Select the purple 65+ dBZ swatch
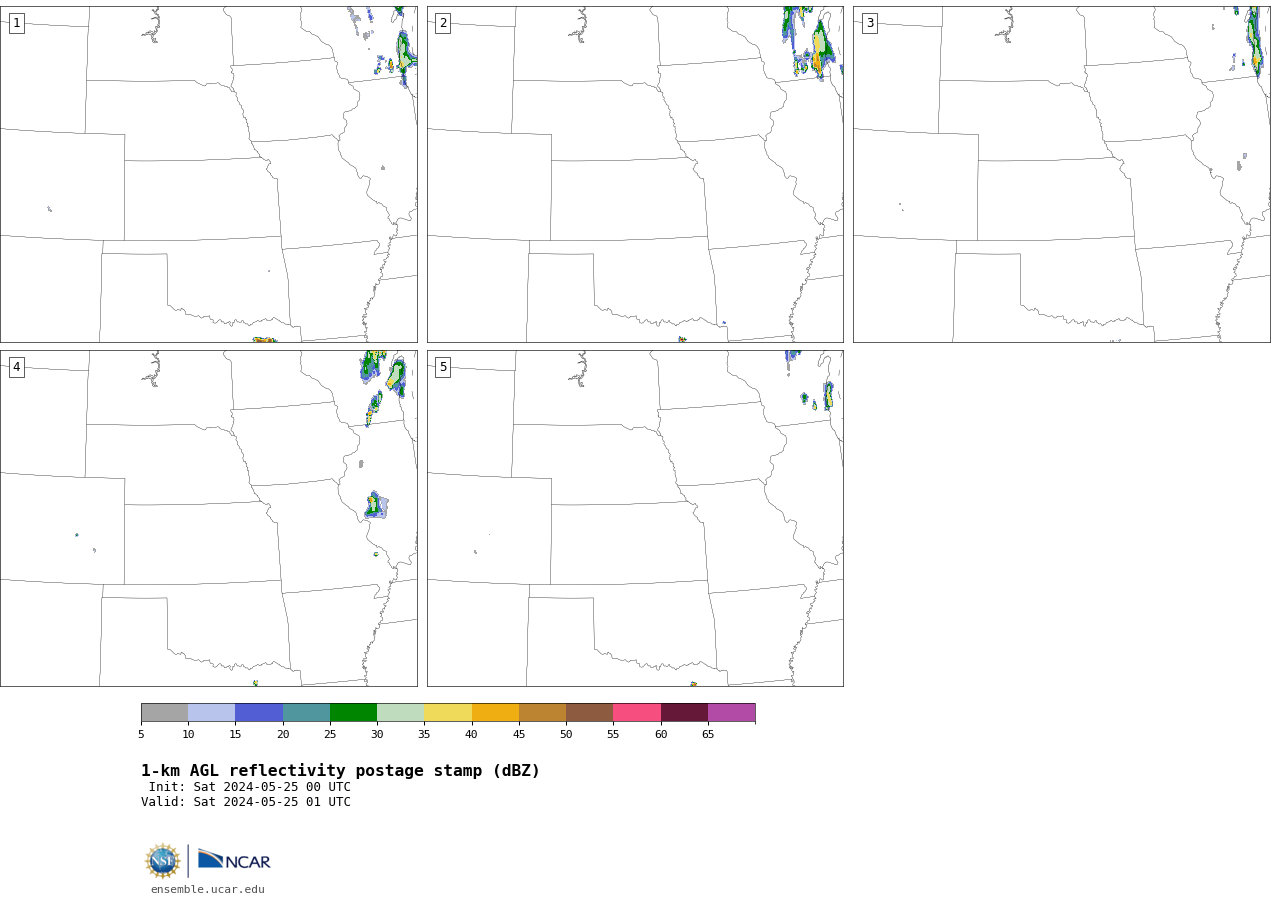Image resolution: width=1280 pixels, height=901 pixels. click(731, 712)
